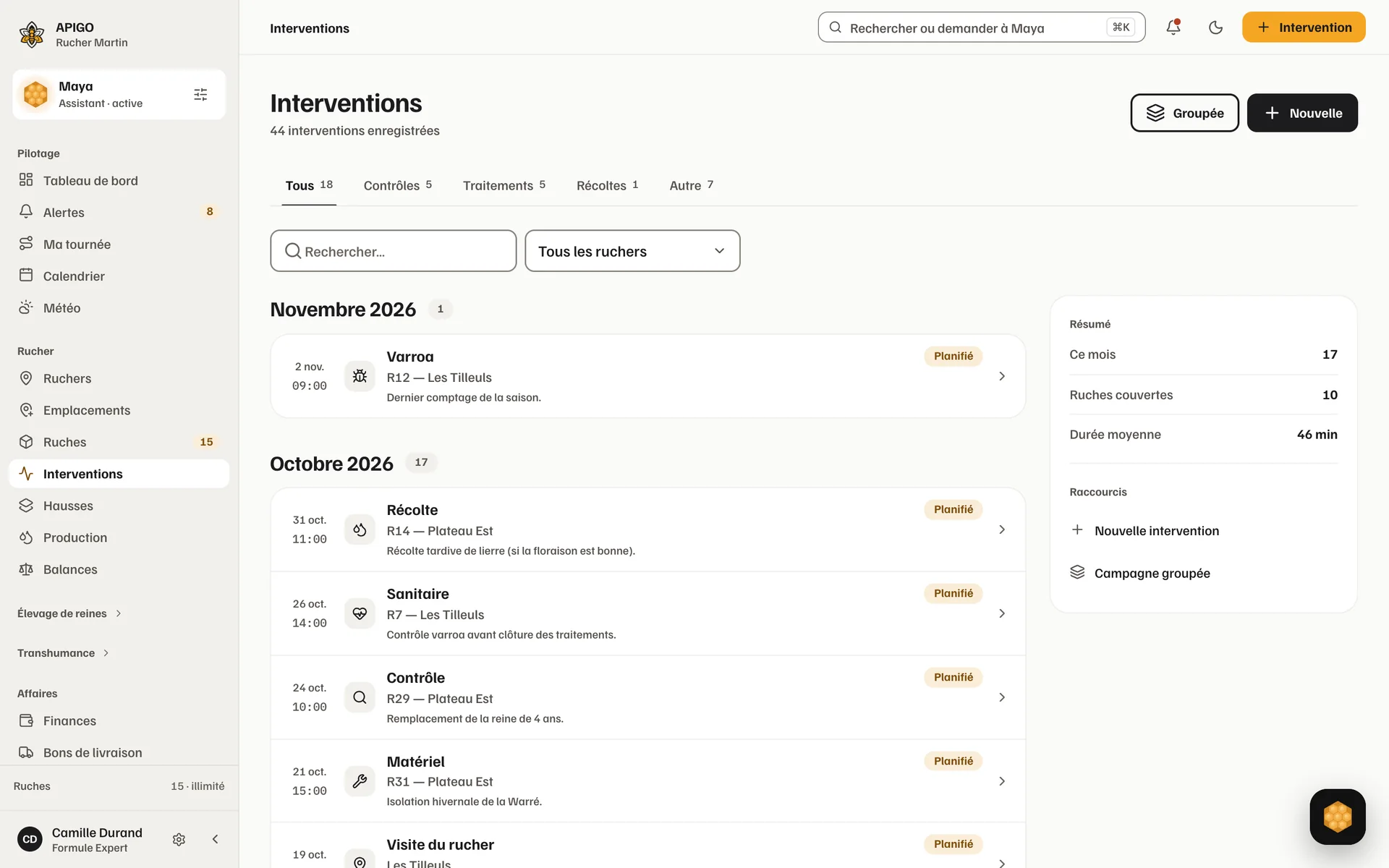Open account settings gear icon

click(x=179, y=839)
